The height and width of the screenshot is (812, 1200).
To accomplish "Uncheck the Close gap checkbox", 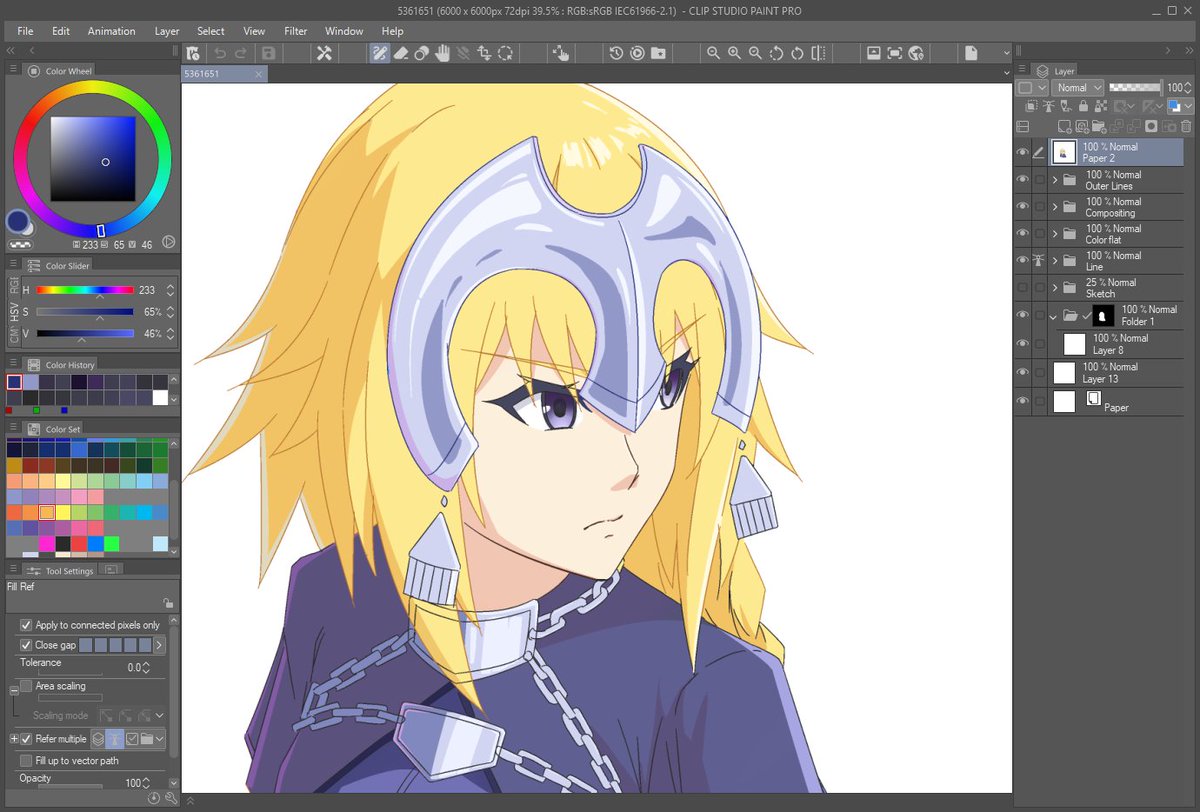I will click(x=26, y=645).
